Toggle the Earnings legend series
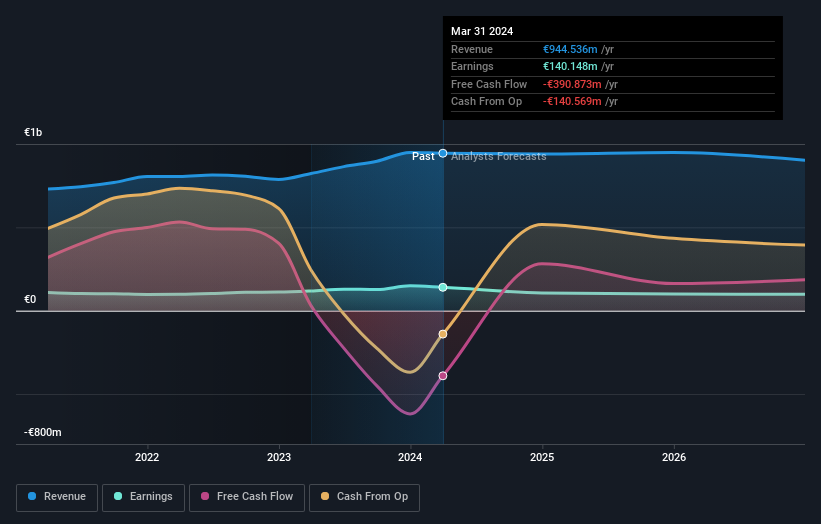This screenshot has width=821, height=524. pos(143,497)
